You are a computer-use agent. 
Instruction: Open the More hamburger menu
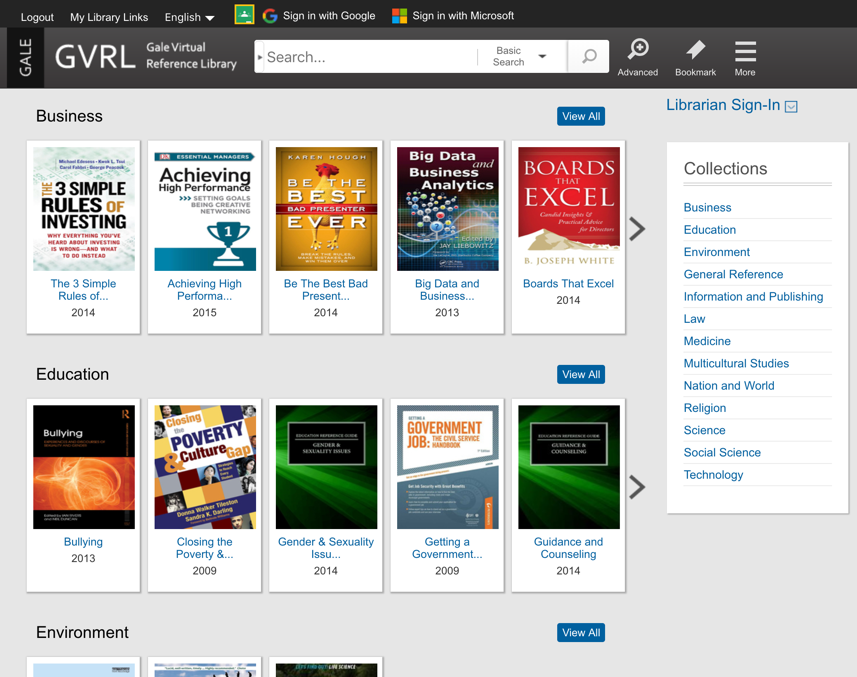point(745,57)
